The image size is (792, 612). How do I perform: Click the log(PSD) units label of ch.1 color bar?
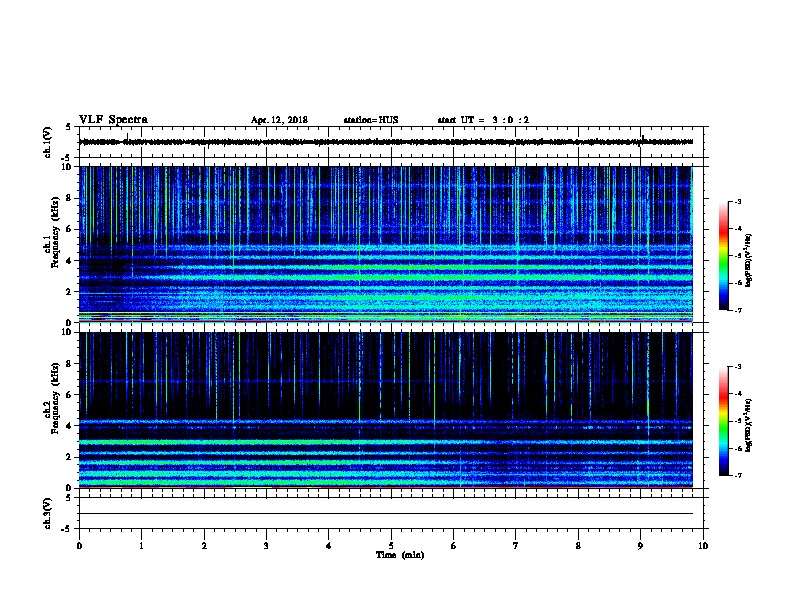coord(748,260)
